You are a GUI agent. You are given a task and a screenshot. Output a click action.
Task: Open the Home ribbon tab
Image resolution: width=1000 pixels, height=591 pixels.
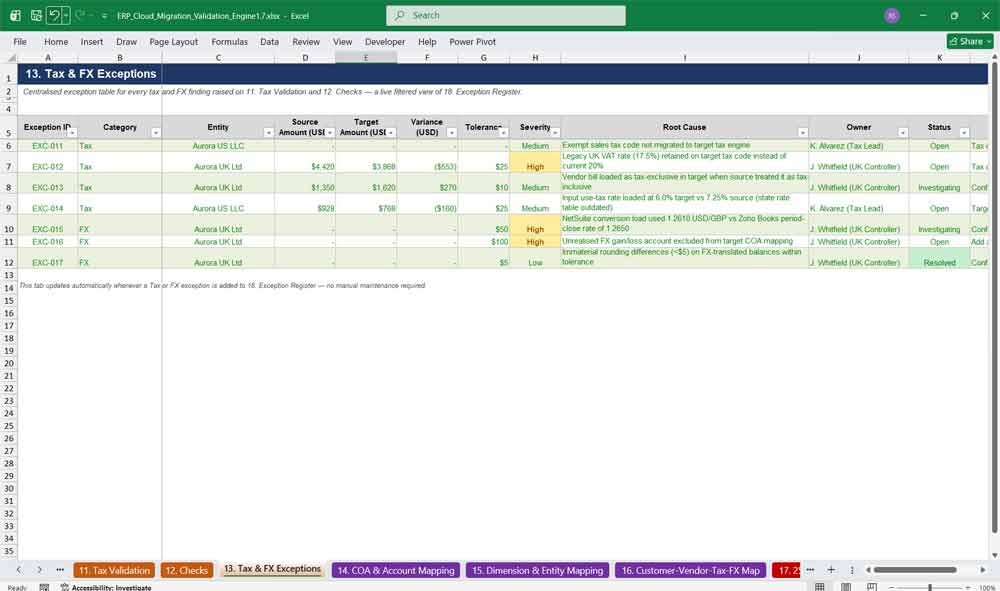tap(56, 41)
